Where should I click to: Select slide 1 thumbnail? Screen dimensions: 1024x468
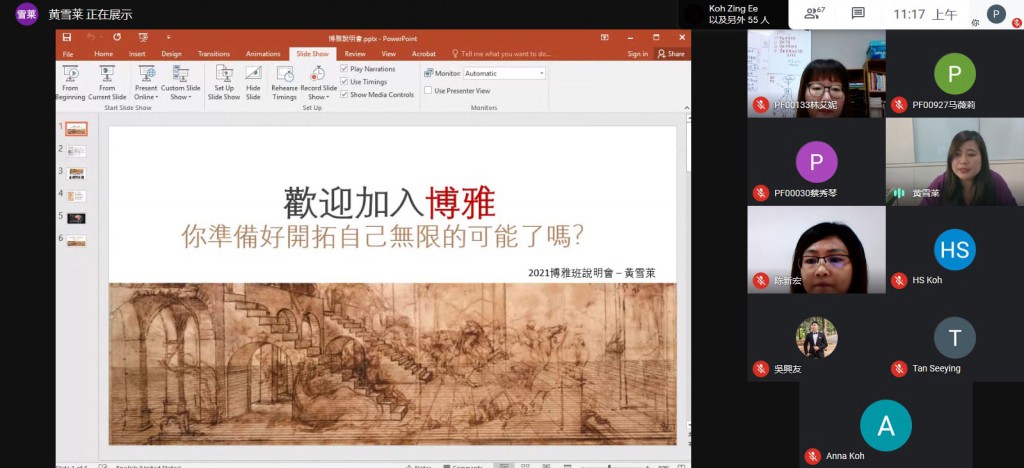[76, 129]
